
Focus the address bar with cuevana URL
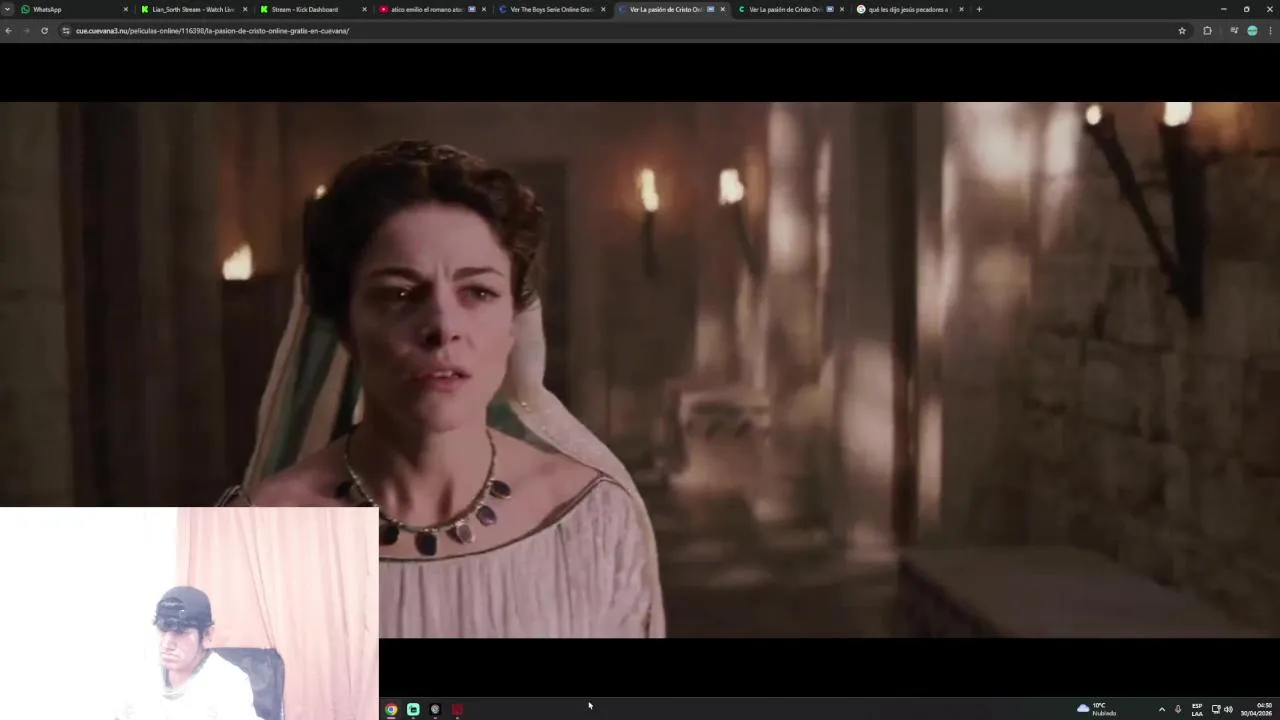[x=620, y=31]
